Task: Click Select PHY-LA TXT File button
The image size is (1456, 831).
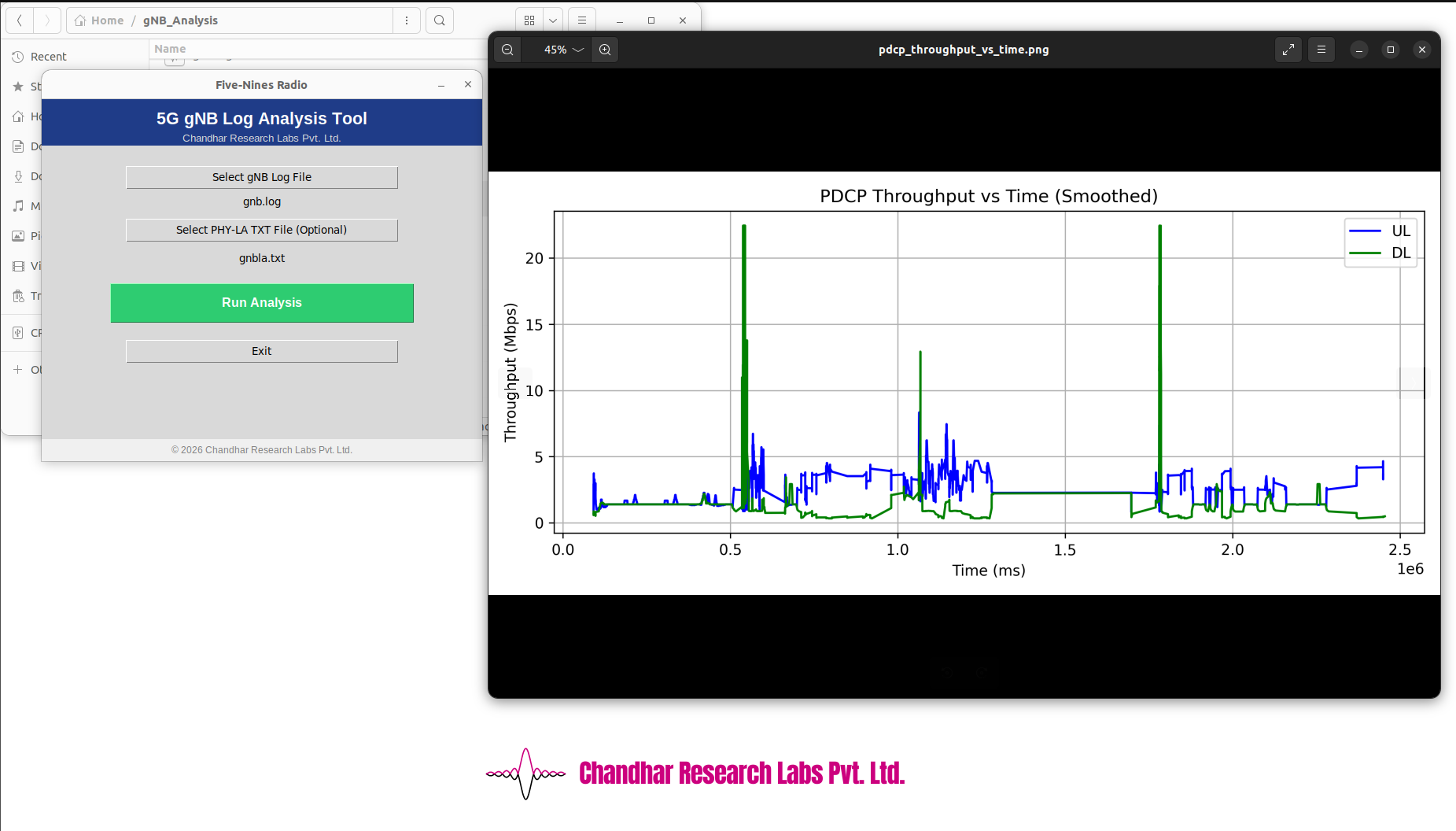Action: [x=261, y=230]
